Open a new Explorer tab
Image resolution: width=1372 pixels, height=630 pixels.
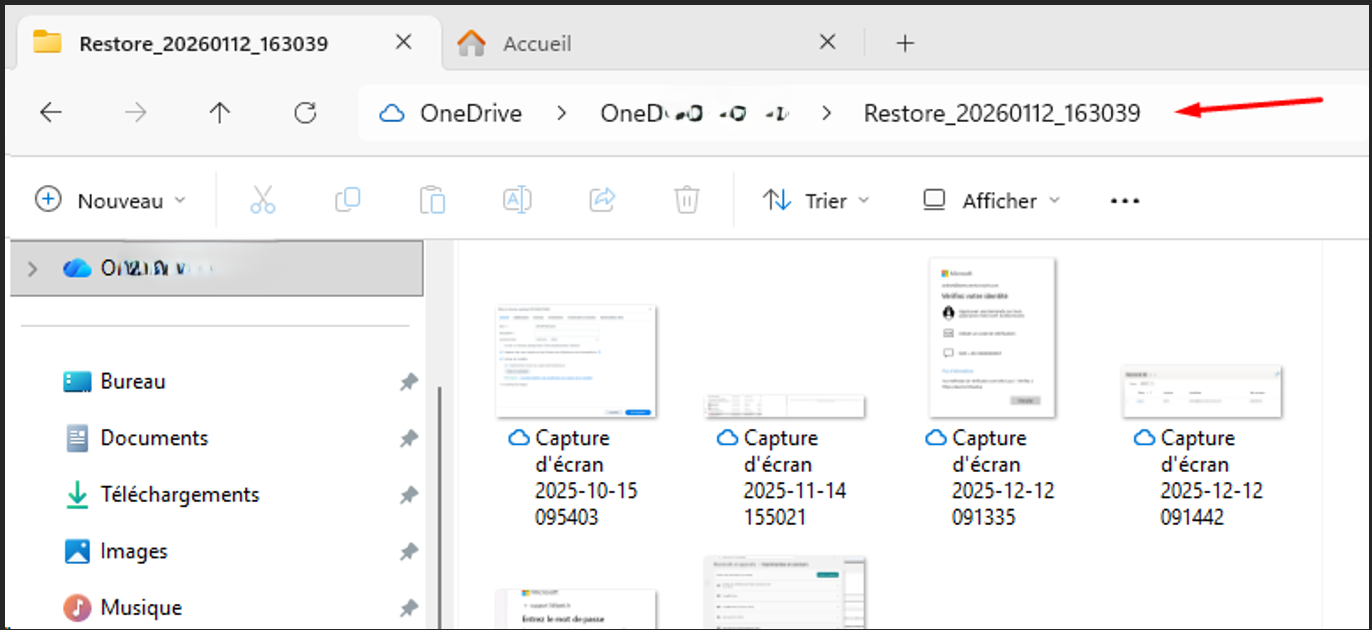click(905, 42)
